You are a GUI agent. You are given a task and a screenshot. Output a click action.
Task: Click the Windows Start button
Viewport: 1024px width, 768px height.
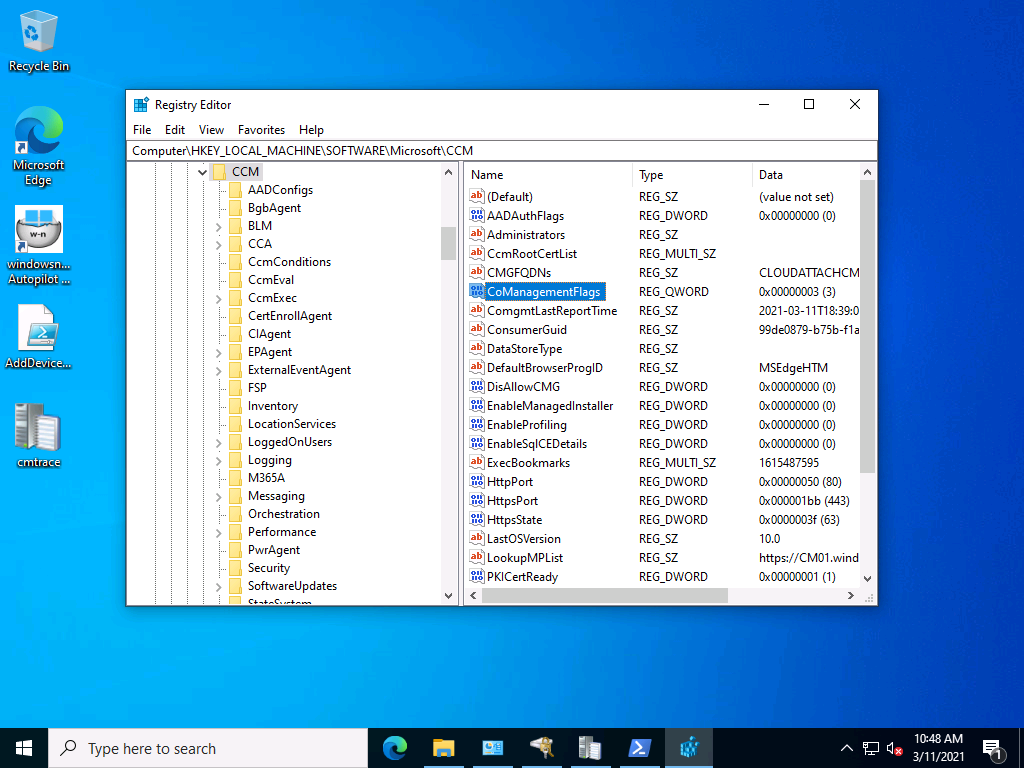pos(24,748)
